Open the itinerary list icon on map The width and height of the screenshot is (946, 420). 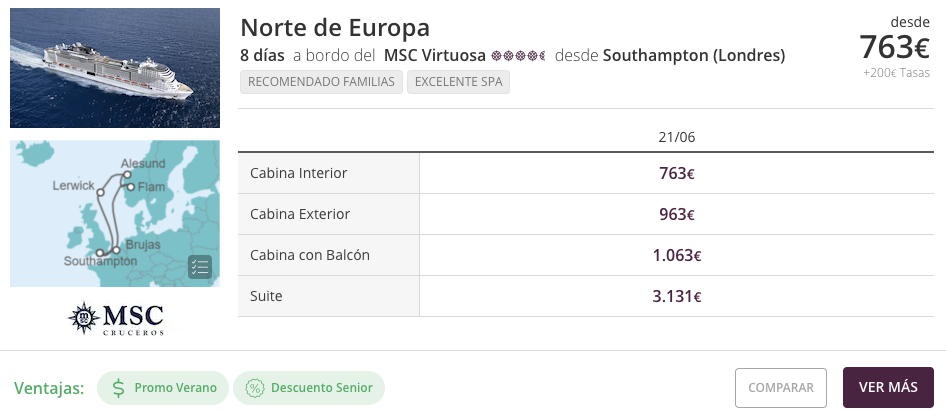[x=200, y=267]
